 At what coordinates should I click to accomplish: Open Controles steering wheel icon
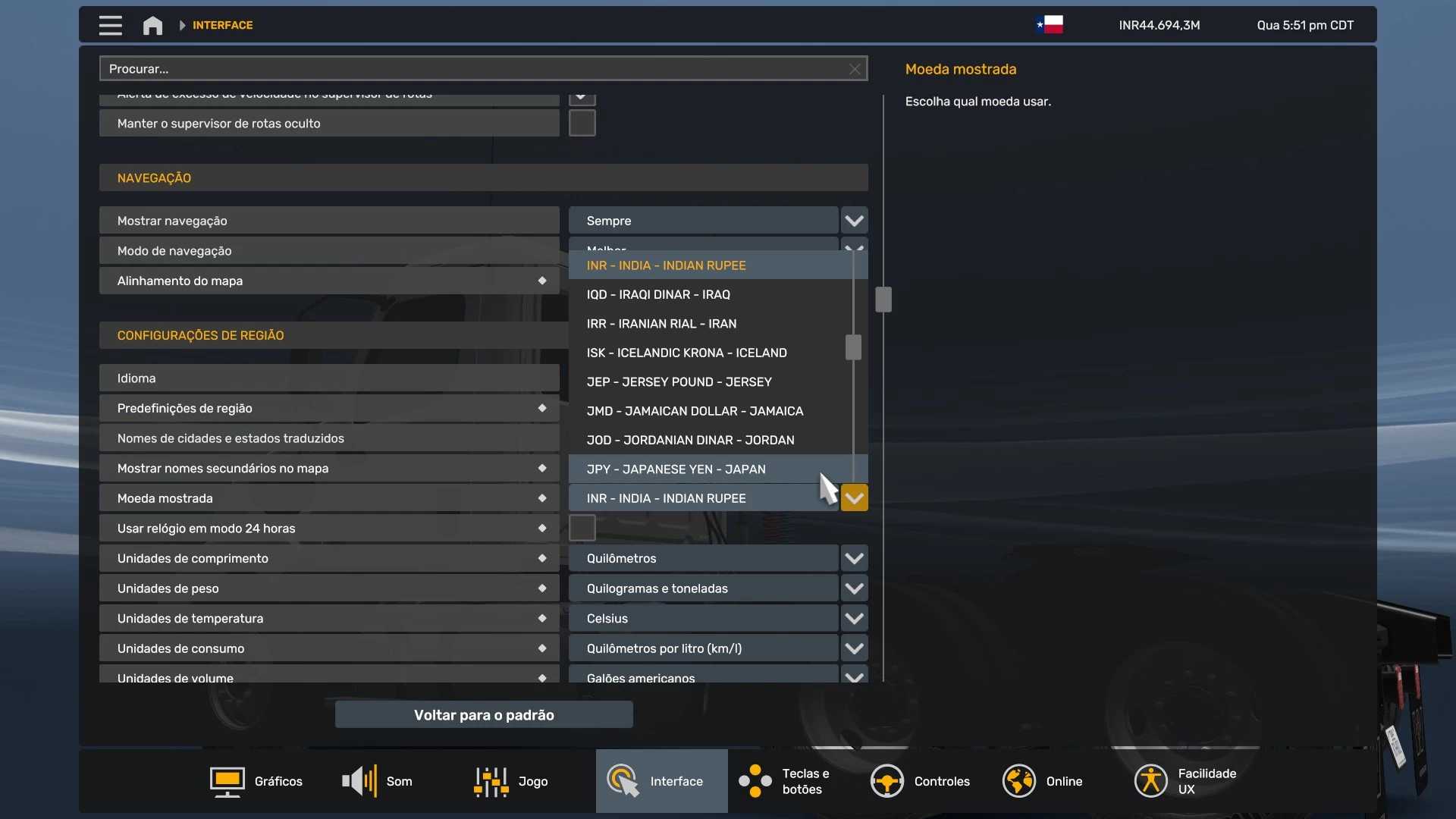click(x=886, y=781)
